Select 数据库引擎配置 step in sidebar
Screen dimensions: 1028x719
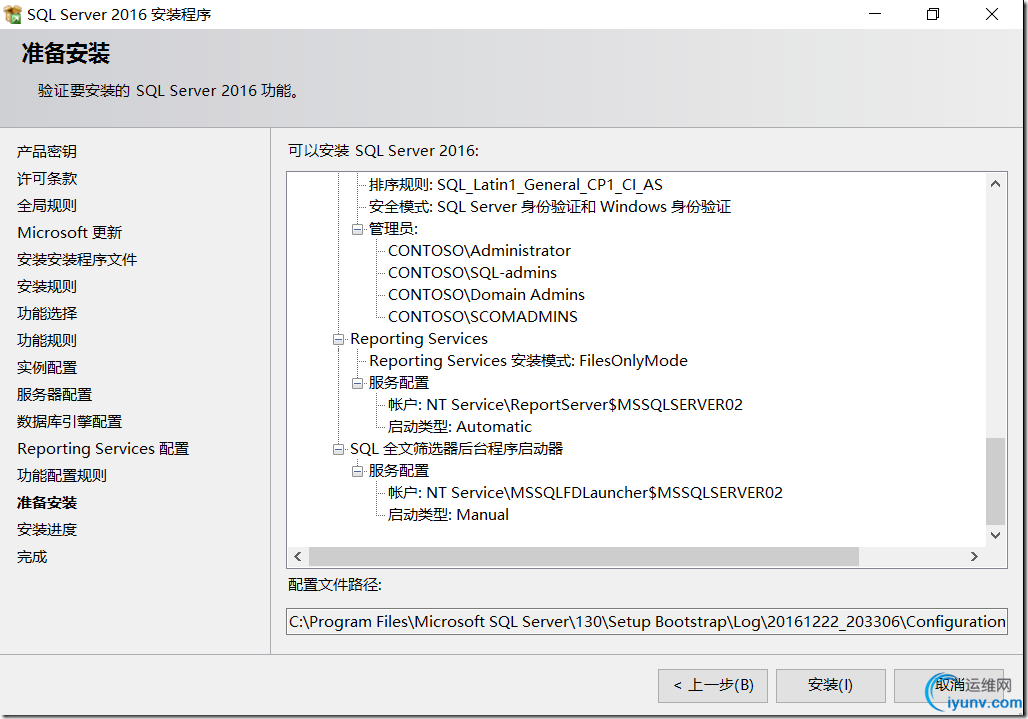69,421
